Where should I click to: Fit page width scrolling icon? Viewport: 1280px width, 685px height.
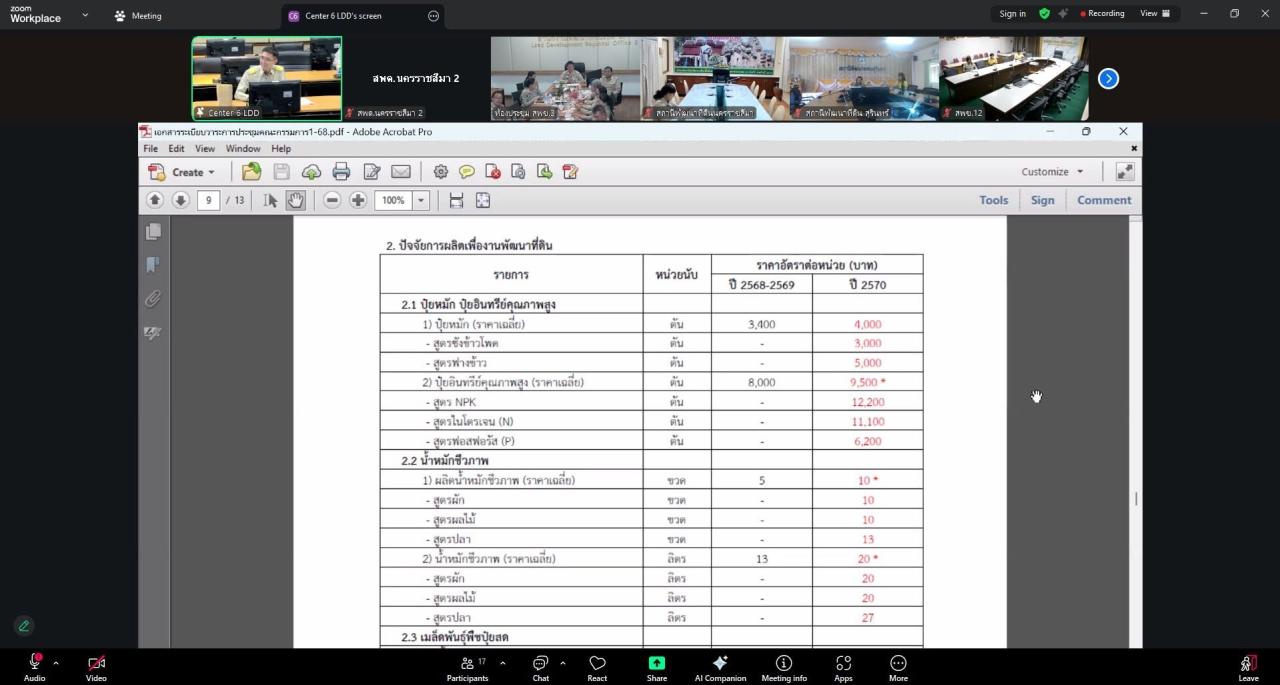(x=456, y=200)
